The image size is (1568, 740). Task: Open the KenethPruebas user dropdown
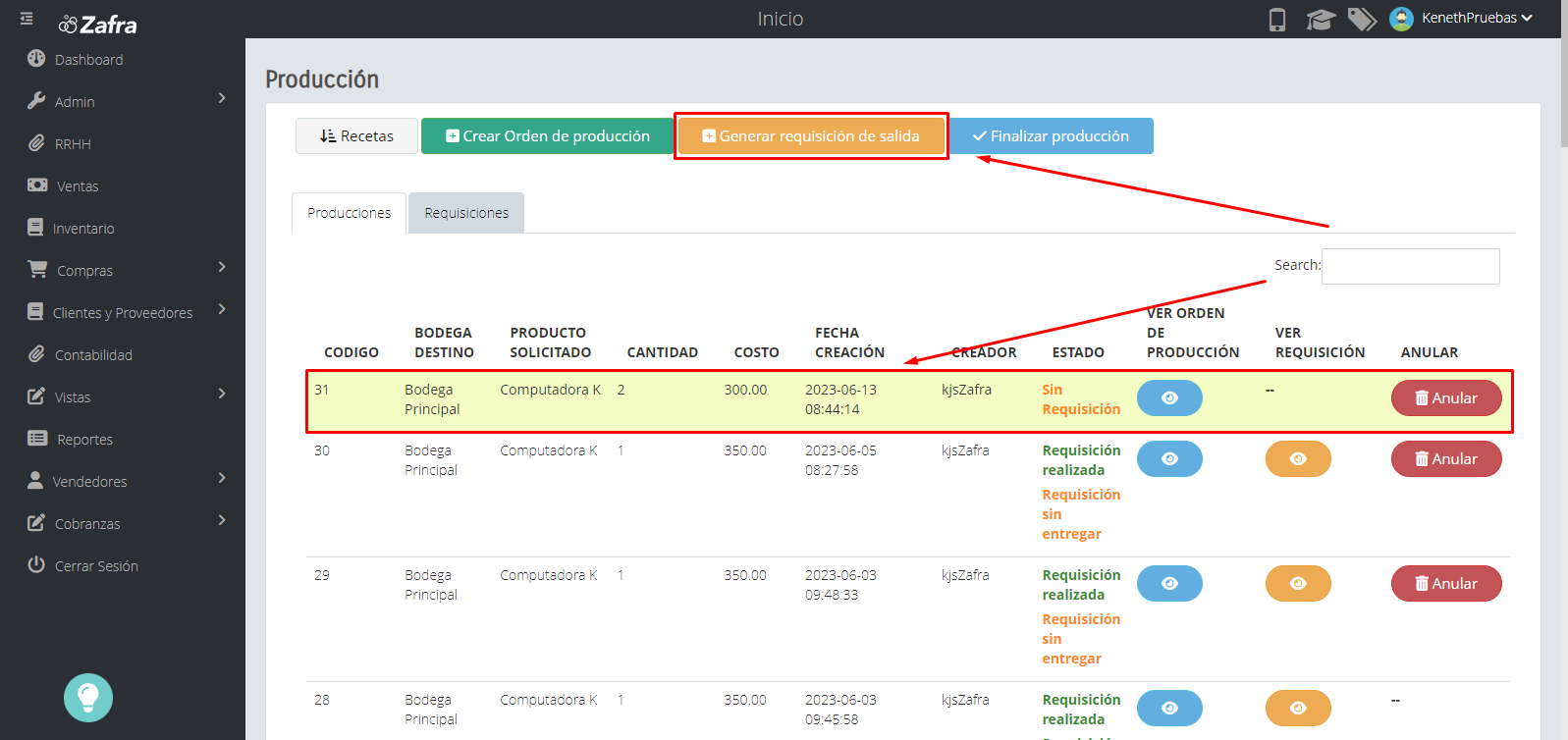(x=1477, y=19)
